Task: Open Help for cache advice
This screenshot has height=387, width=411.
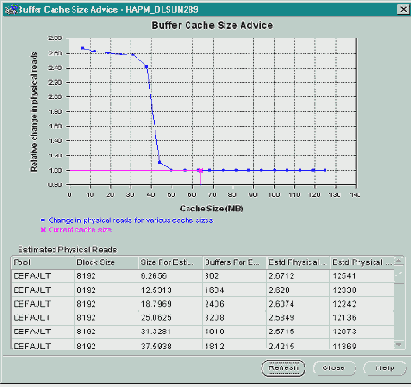Action: (x=385, y=368)
